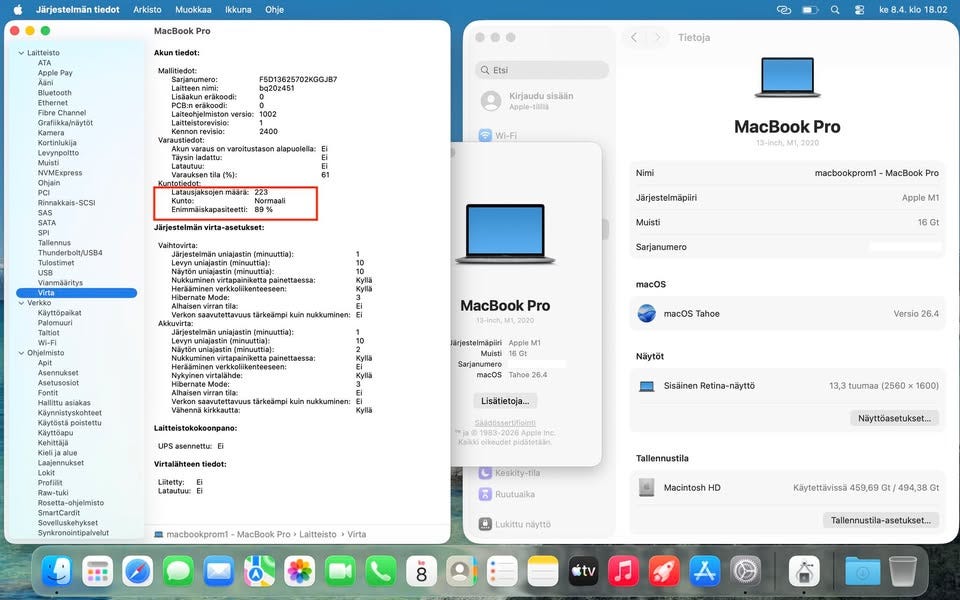Open the Trash in the Dock
The height and width of the screenshot is (600, 960).
903,572
